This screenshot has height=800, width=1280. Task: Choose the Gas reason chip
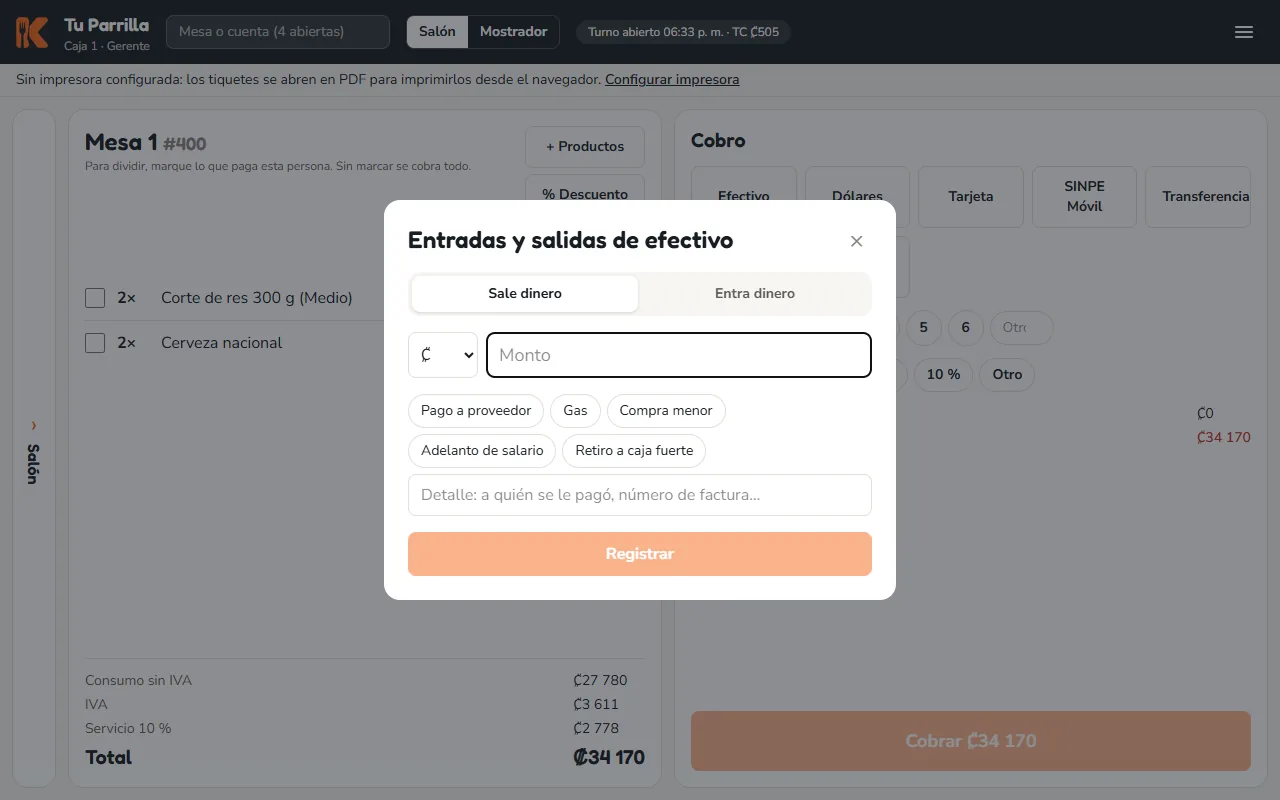point(575,411)
